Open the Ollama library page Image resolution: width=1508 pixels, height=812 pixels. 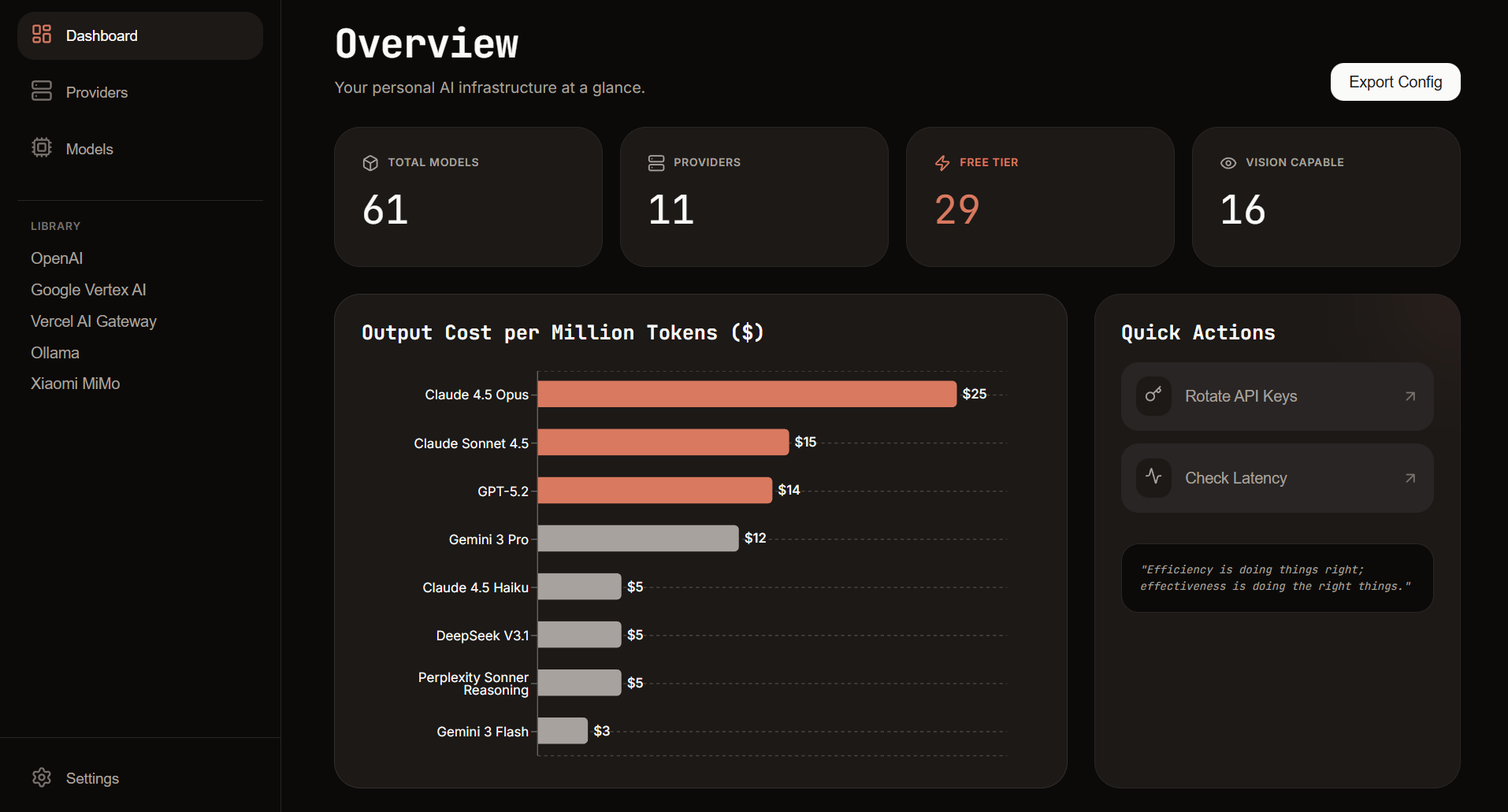(x=54, y=352)
